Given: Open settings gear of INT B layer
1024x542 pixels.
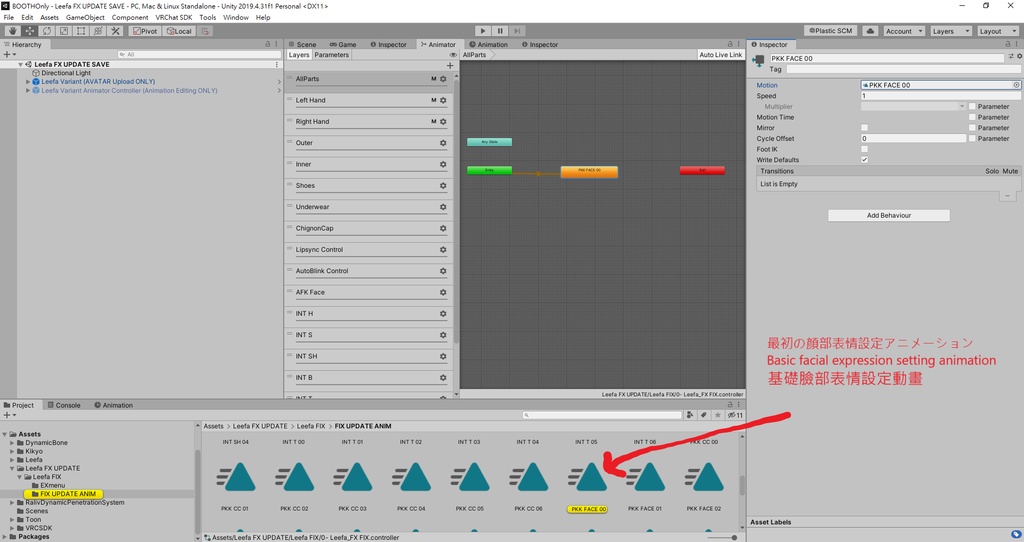Looking at the screenshot, I should click(x=443, y=377).
